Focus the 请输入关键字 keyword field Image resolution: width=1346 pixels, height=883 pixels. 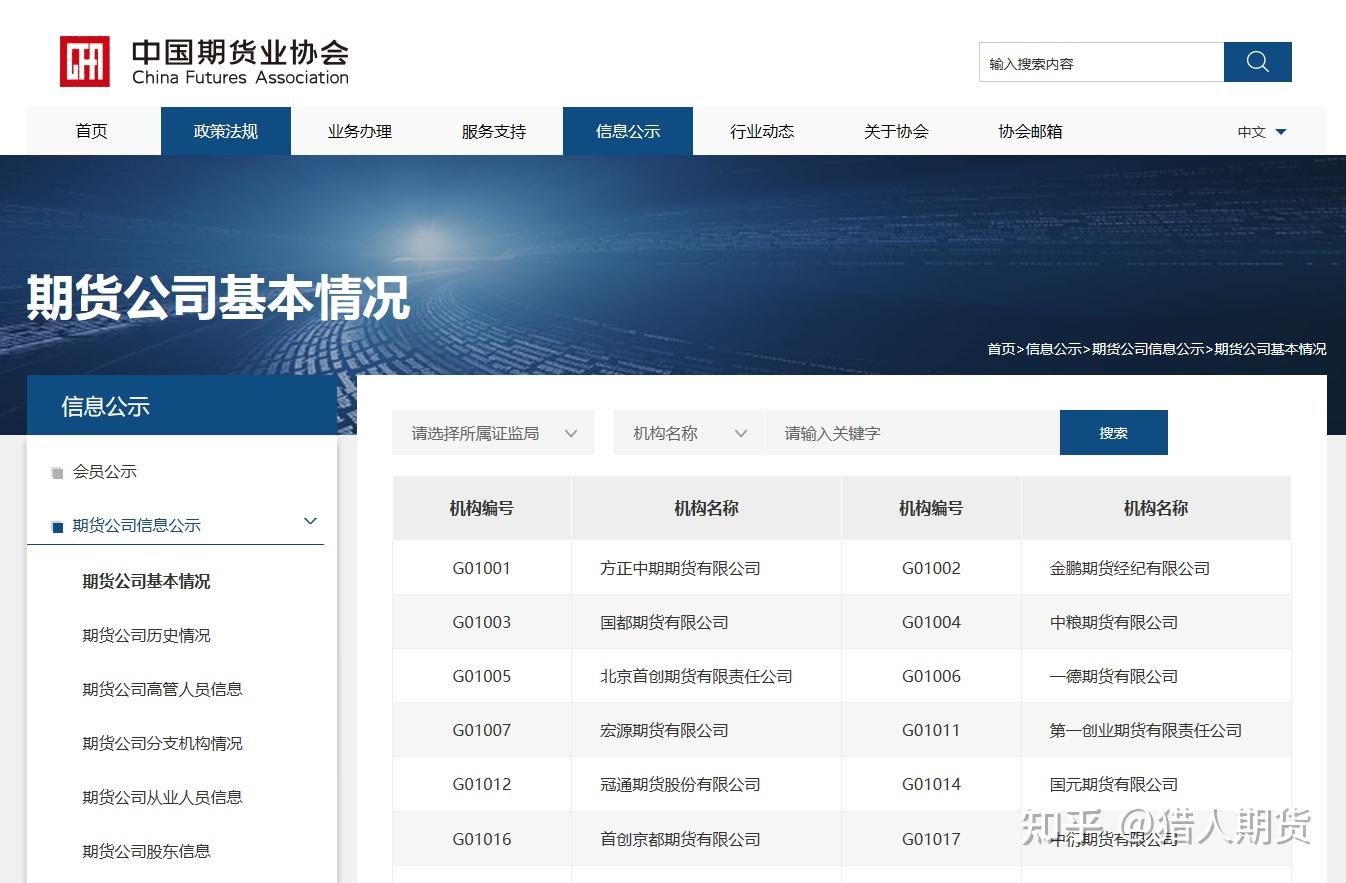tap(912, 433)
